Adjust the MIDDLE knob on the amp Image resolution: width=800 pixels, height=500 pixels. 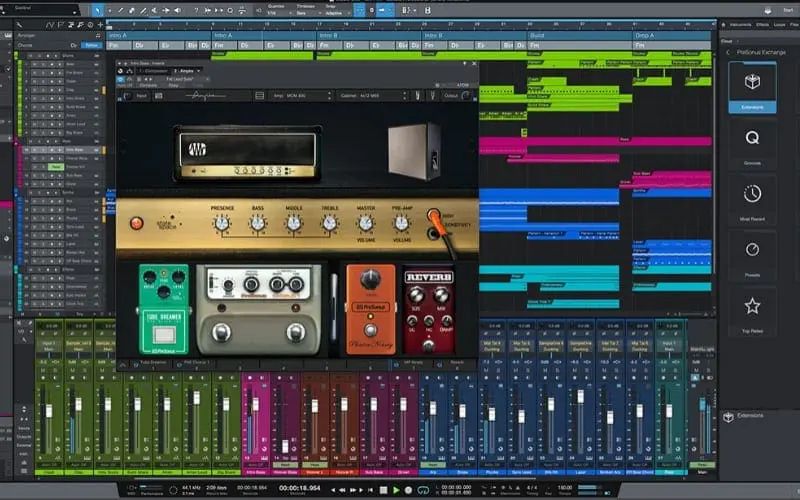click(294, 223)
